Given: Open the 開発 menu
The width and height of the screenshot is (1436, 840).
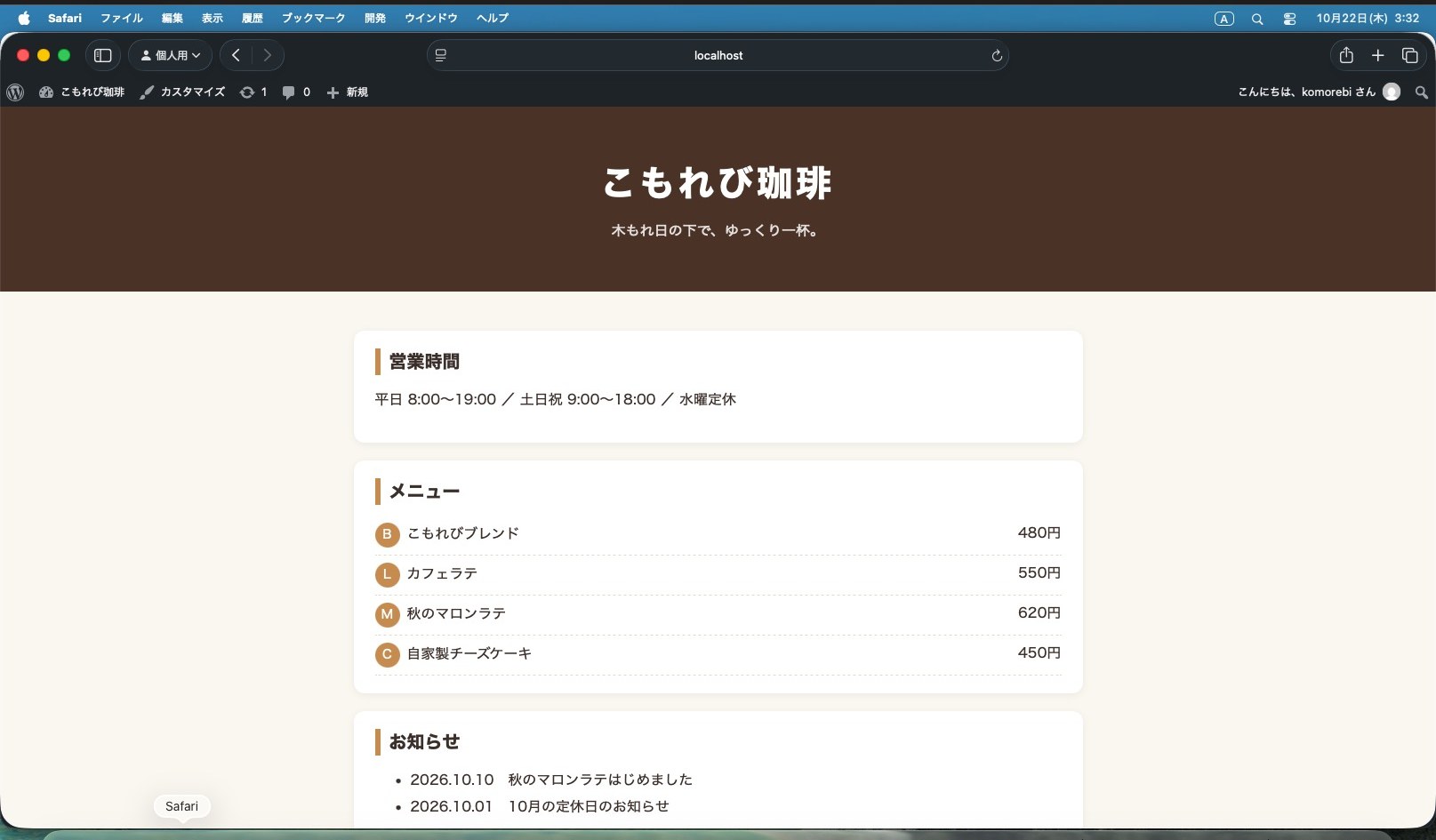Looking at the screenshot, I should pos(374,18).
